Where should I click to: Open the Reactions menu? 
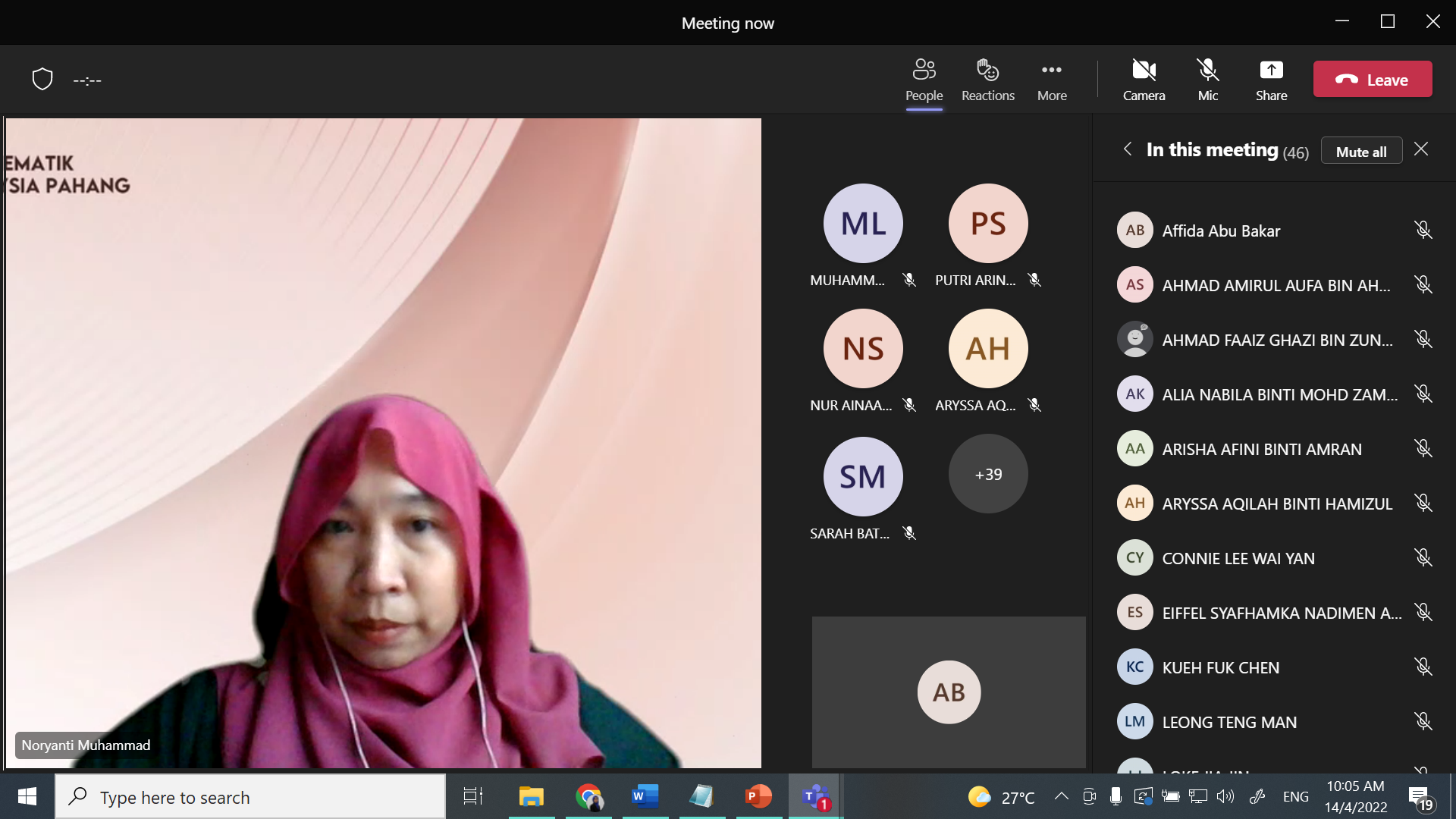(x=987, y=80)
